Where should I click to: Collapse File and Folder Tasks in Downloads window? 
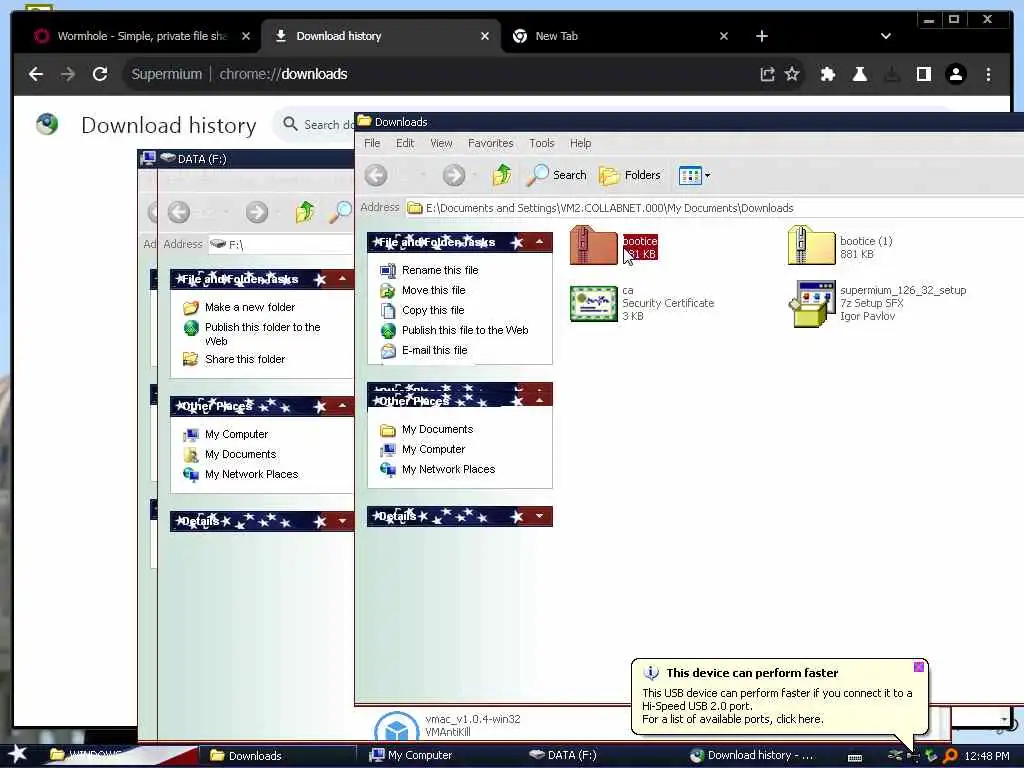pyautogui.click(x=539, y=242)
